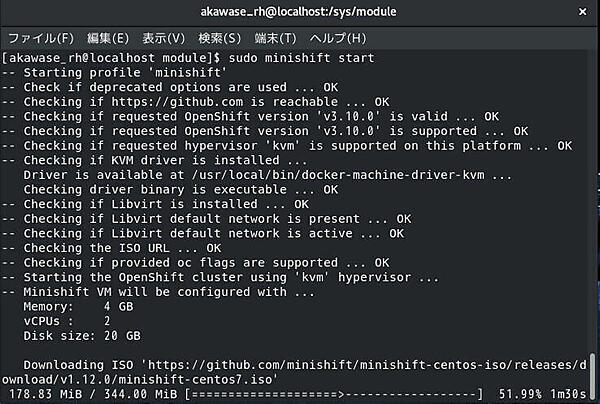
Task: Open the 端末(T) menu
Action: coord(276,38)
